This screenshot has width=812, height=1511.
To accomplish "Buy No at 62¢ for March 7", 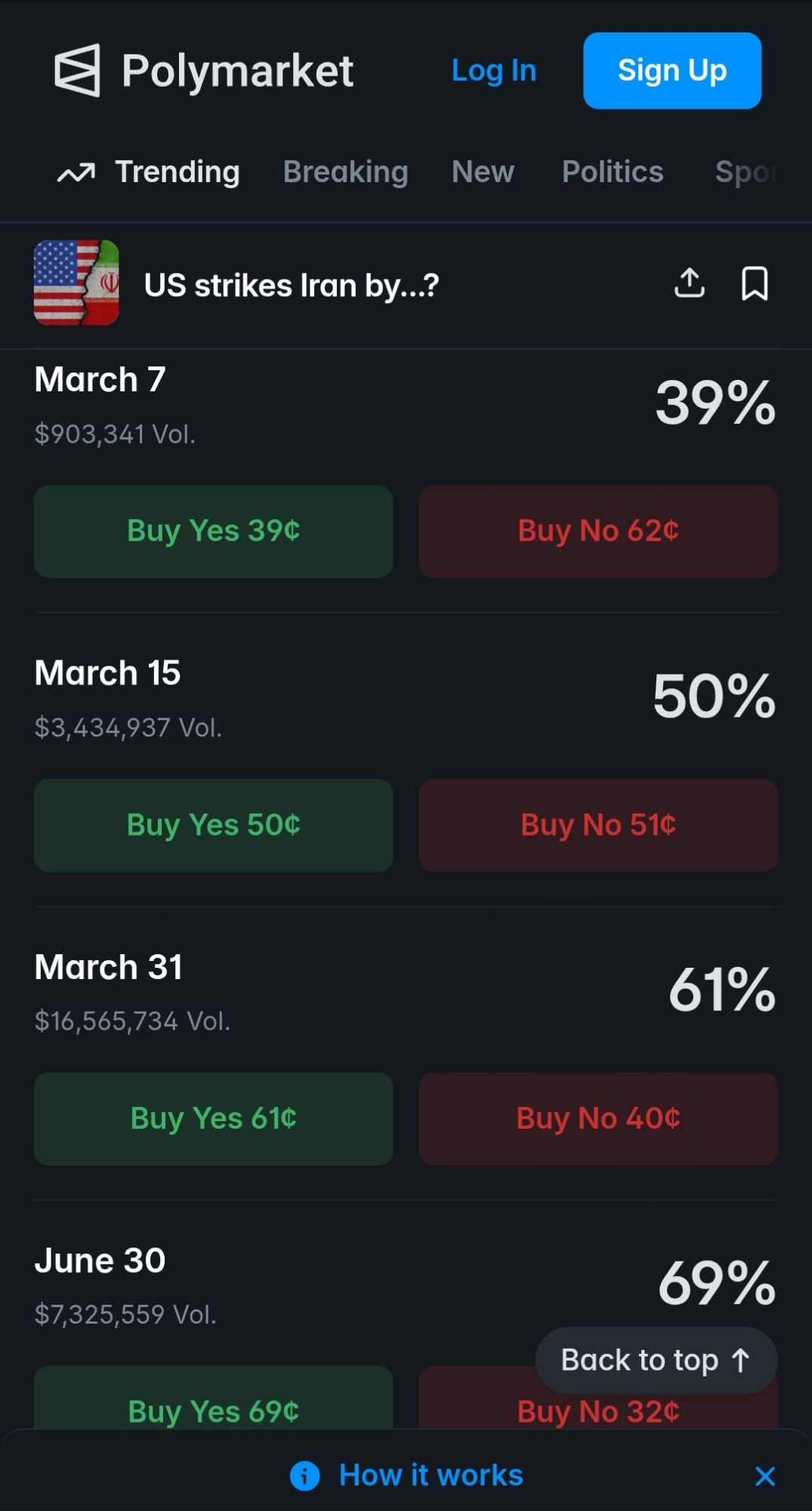I will [597, 531].
